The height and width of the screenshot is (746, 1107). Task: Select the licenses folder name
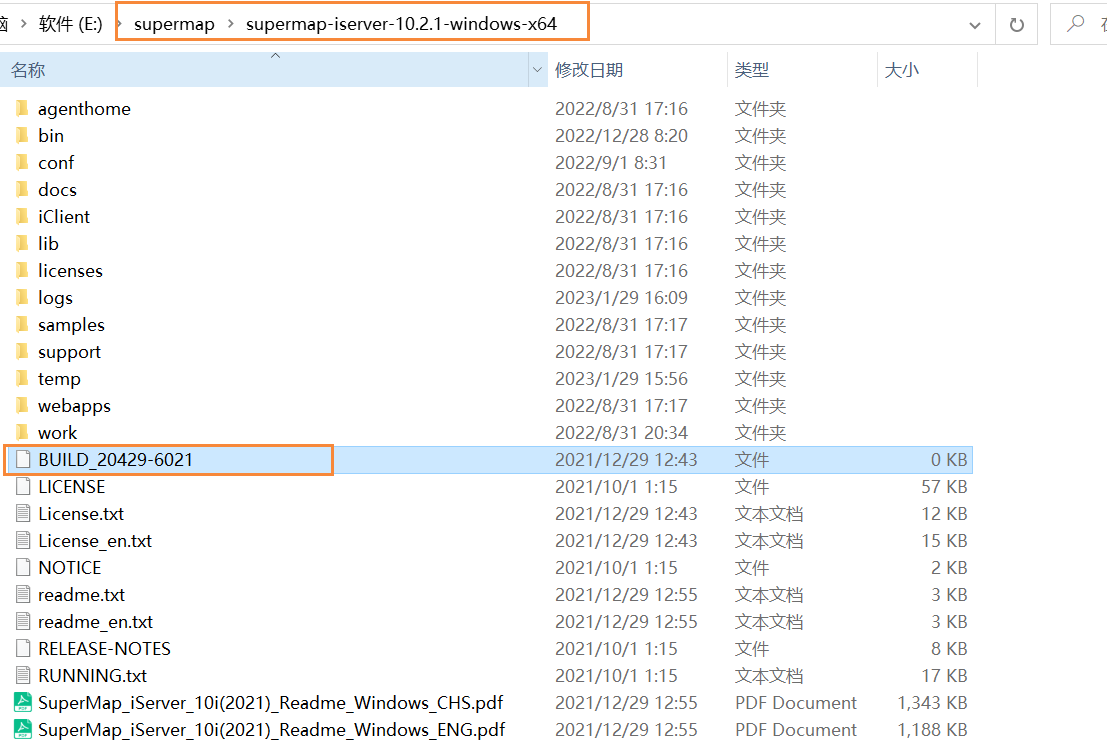coord(70,270)
